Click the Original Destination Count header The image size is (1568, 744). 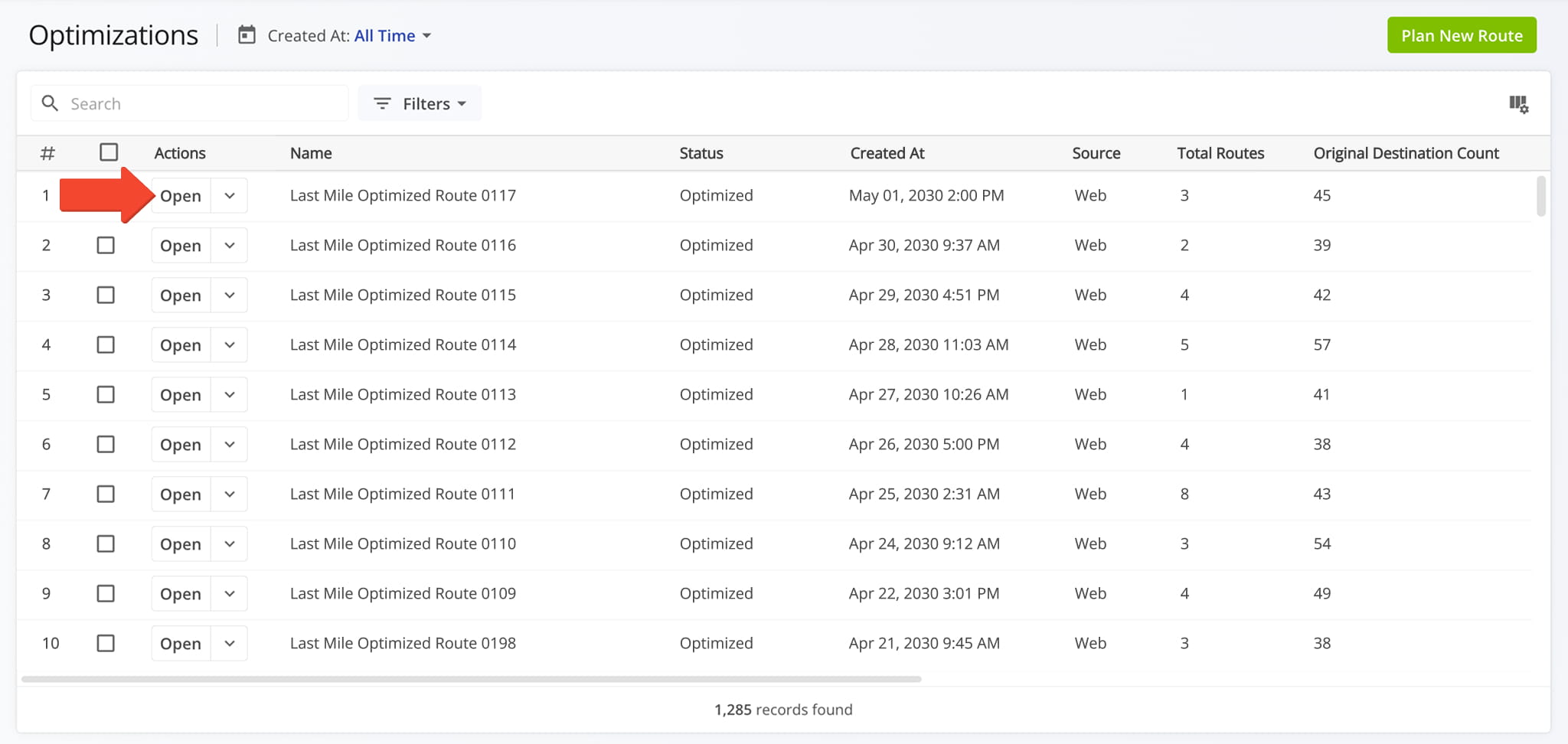[1406, 153]
